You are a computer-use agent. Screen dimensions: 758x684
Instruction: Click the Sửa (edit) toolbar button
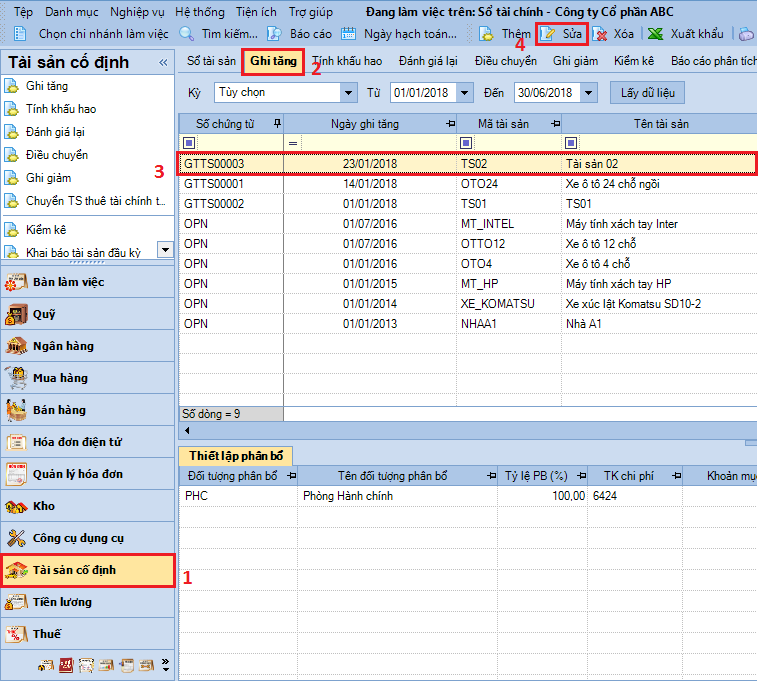561,34
